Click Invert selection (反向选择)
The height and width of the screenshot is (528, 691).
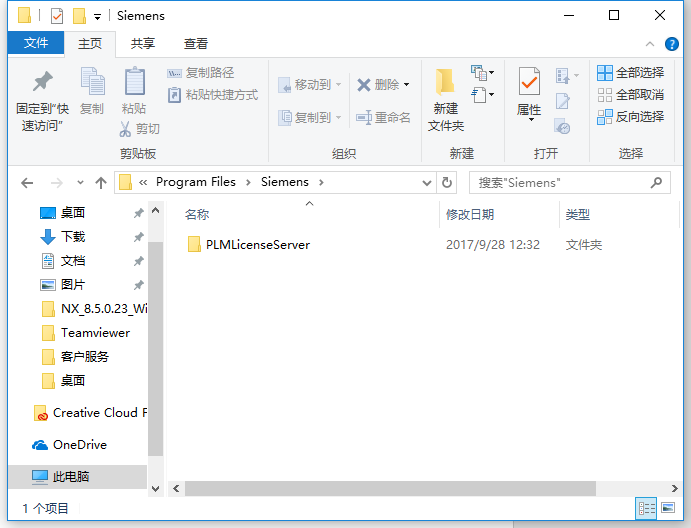point(631,117)
